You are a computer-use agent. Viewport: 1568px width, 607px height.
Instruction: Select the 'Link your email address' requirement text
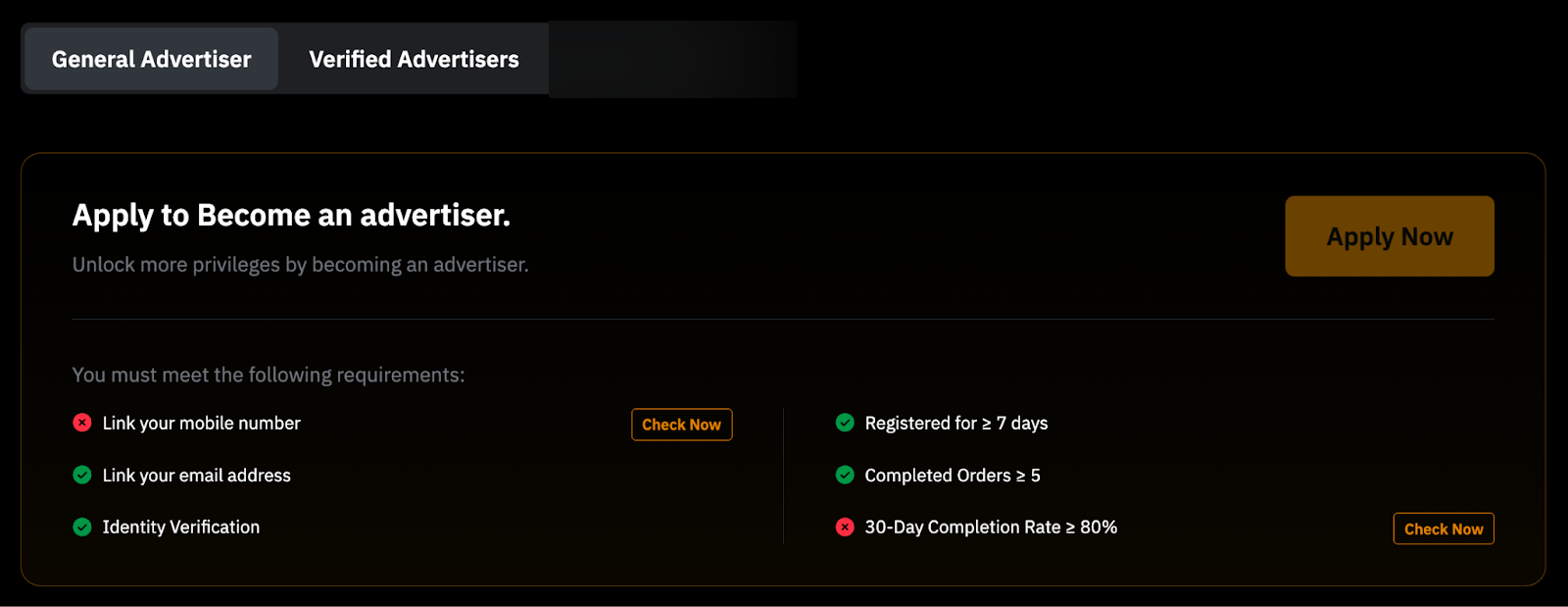click(196, 476)
